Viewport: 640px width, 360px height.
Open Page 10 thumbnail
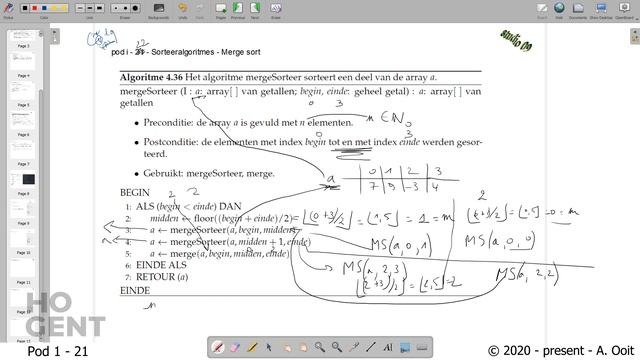23,238
